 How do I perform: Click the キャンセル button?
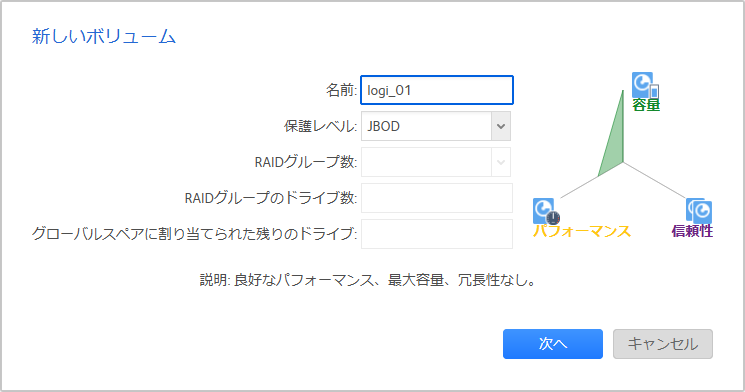(663, 344)
